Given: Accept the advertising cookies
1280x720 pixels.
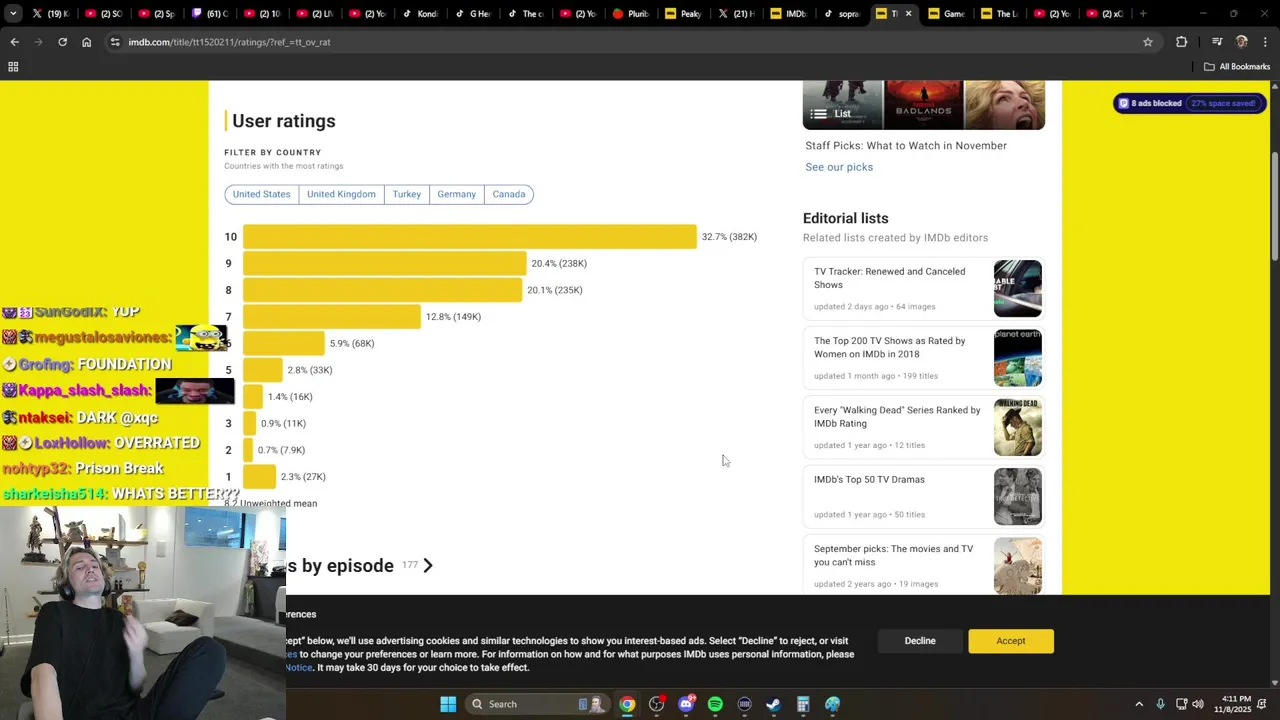Looking at the screenshot, I should (1010, 641).
